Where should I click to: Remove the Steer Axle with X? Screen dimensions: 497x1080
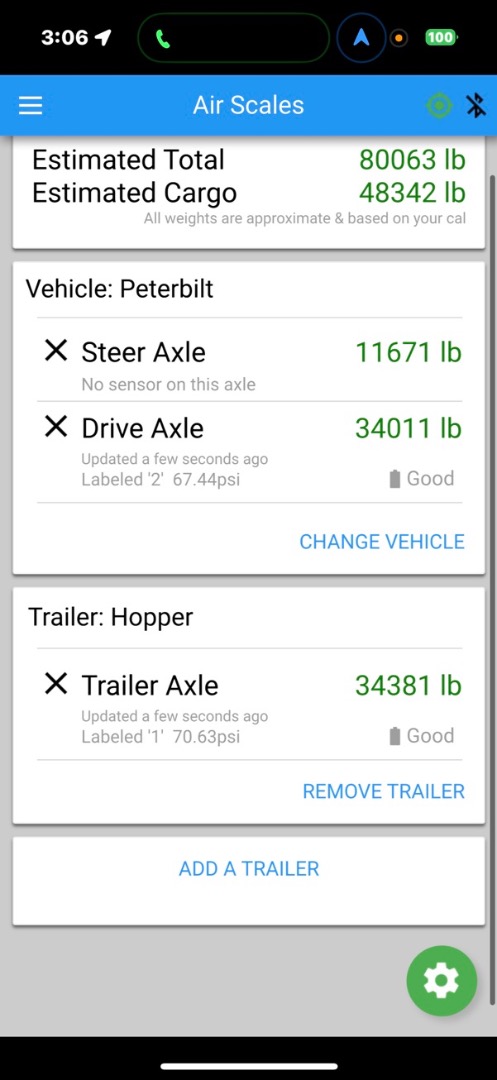[x=56, y=351]
